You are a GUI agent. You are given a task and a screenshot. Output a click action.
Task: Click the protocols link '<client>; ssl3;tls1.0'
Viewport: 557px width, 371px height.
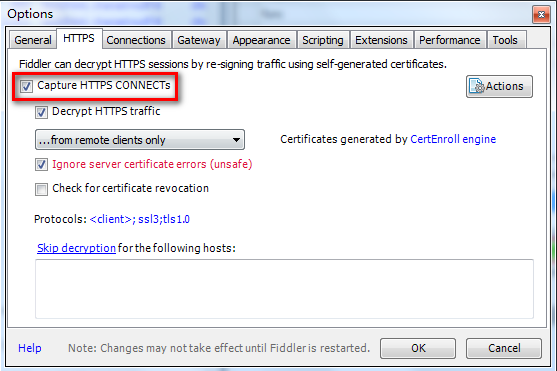click(140, 219)
